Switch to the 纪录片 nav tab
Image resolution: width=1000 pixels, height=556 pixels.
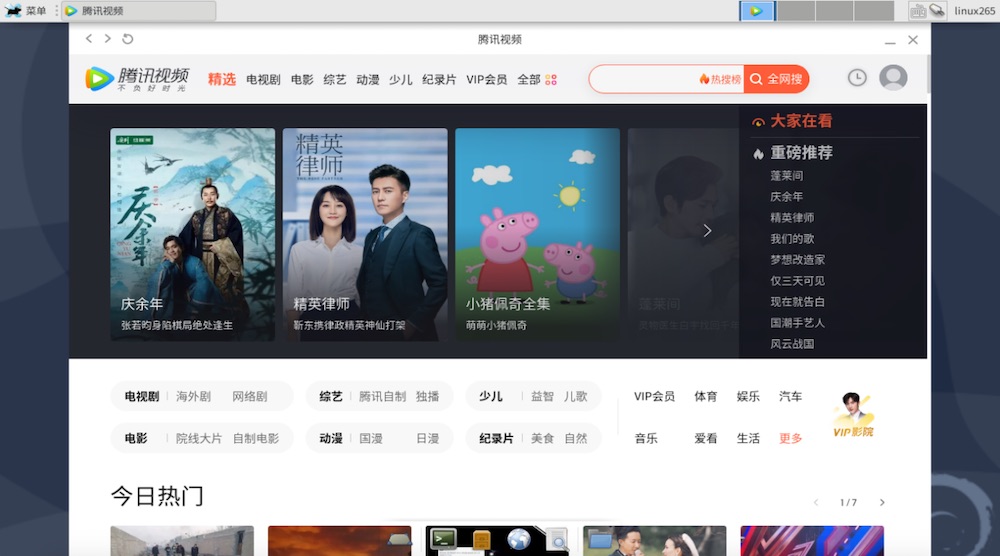tap(439, 80)
